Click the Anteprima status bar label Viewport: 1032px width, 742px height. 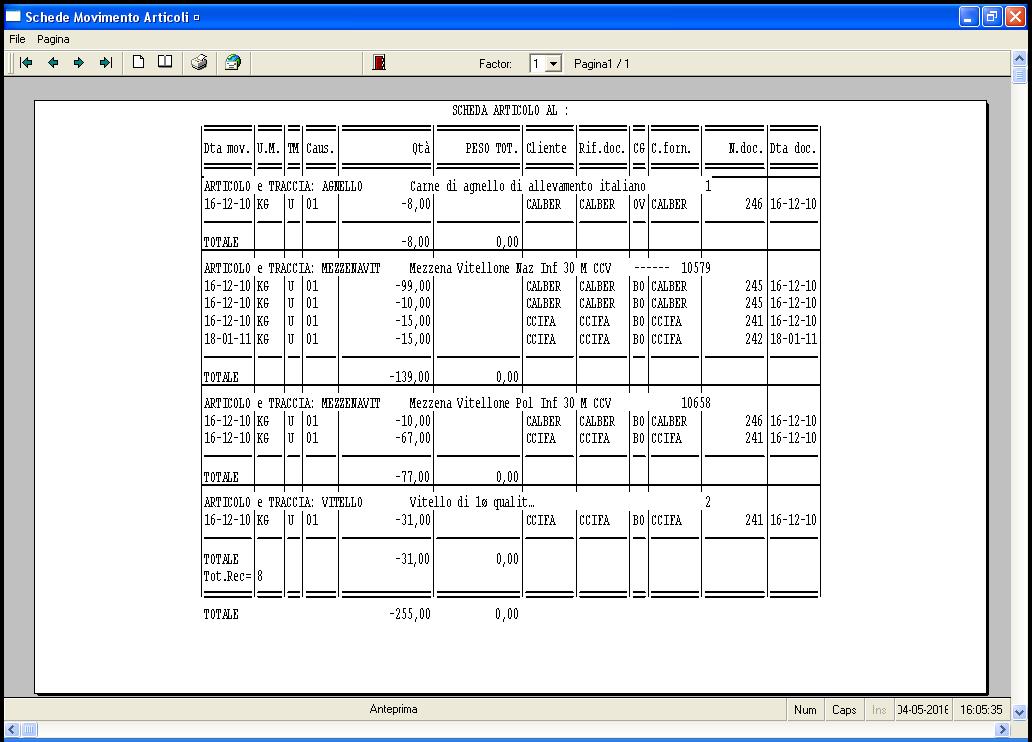[x=394, y=709]
